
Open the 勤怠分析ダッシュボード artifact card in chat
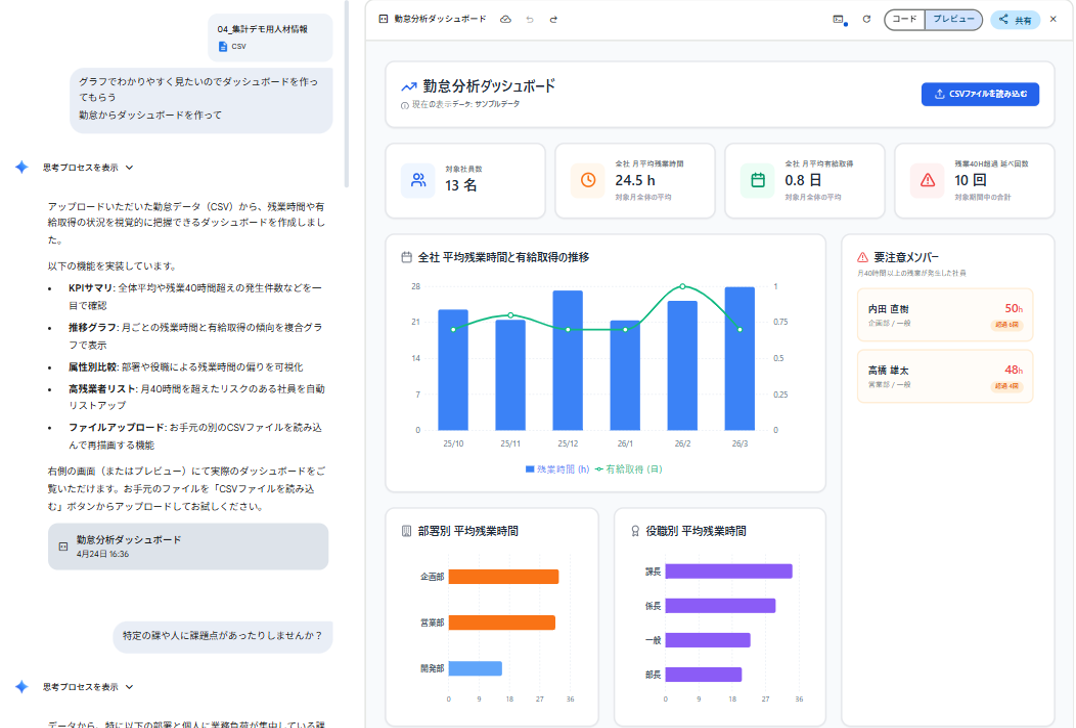pos(188,546)
